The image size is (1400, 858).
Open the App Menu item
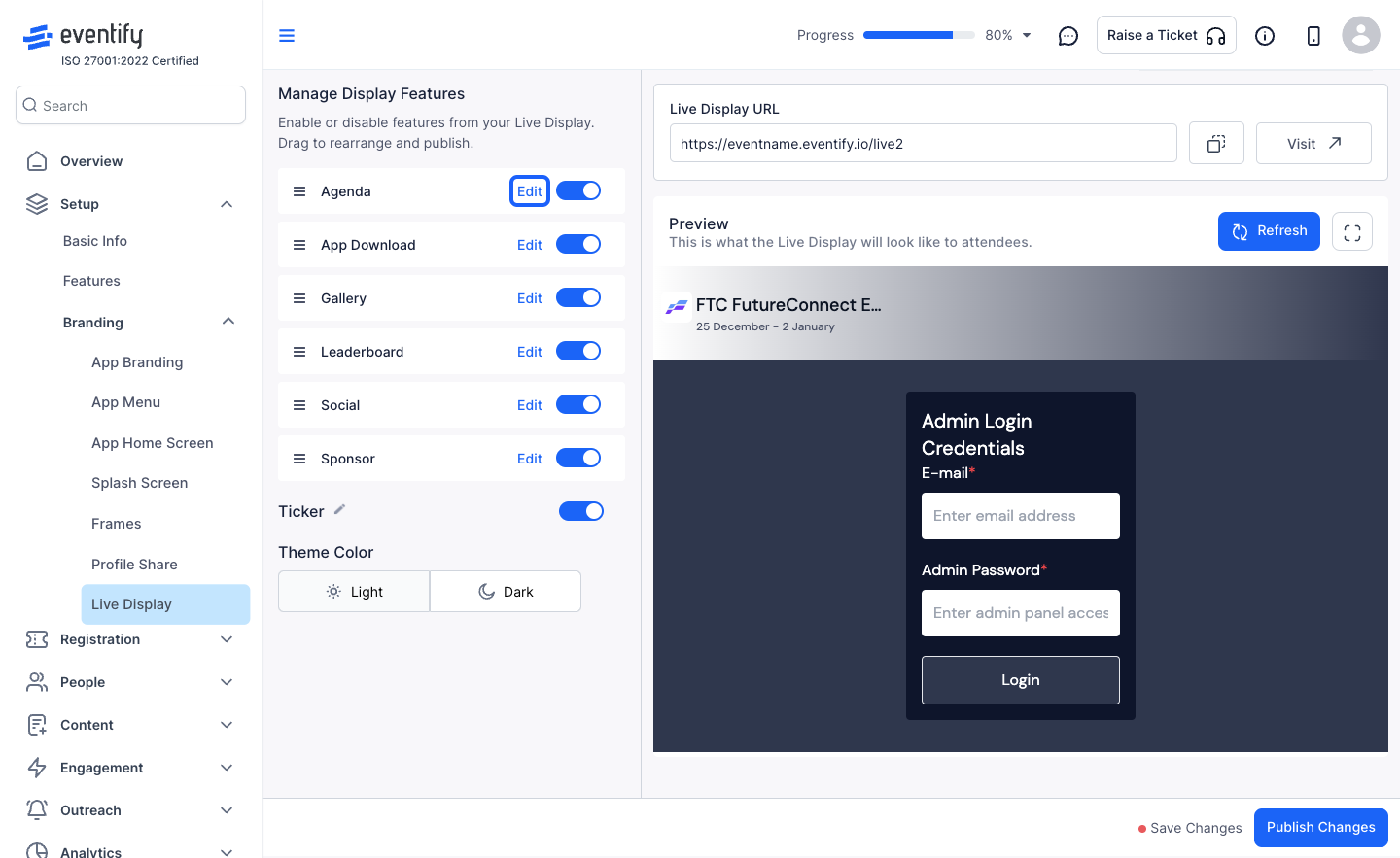(126, 402)
